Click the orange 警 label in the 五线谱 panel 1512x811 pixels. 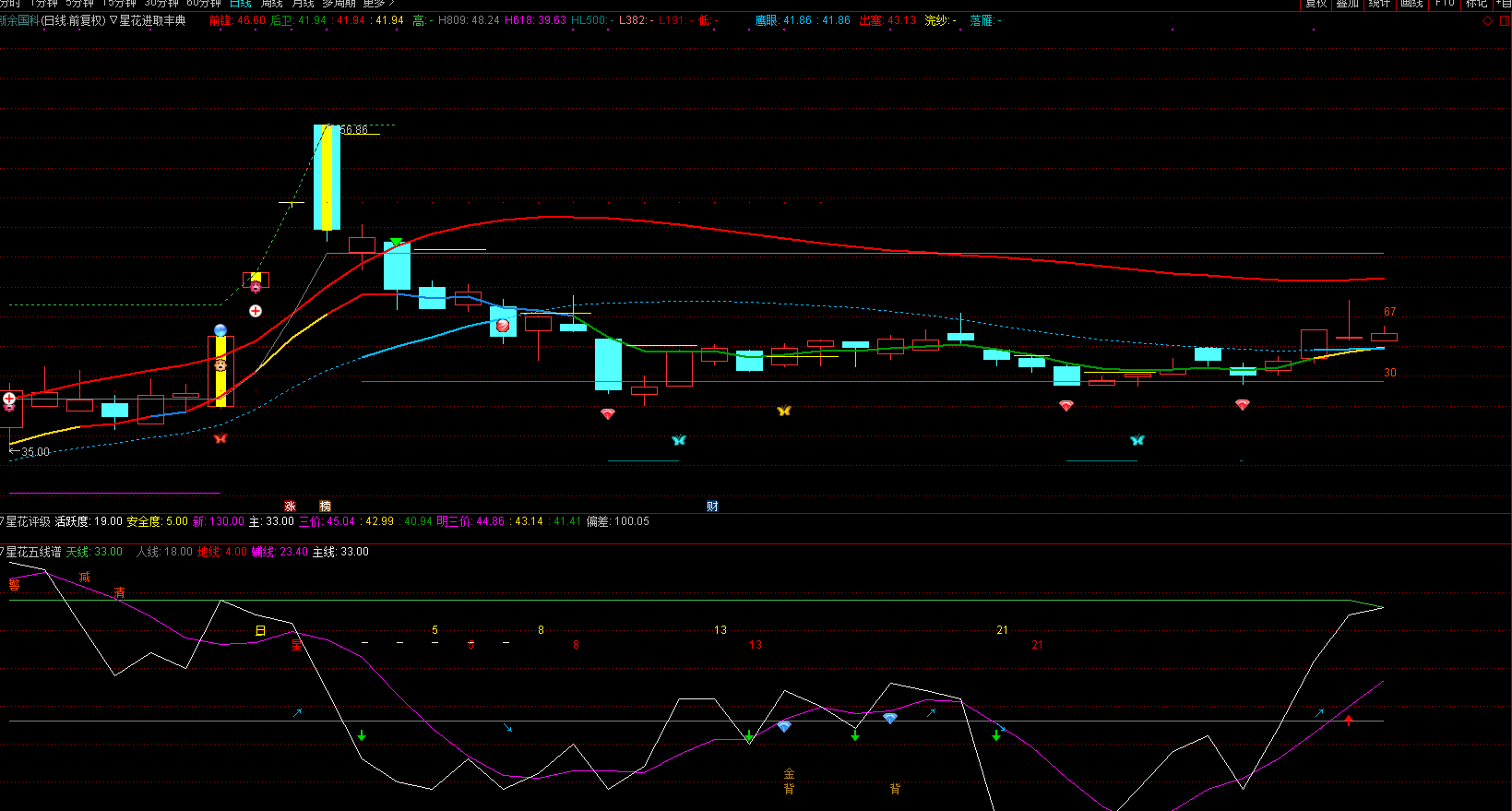pos(14,584)
